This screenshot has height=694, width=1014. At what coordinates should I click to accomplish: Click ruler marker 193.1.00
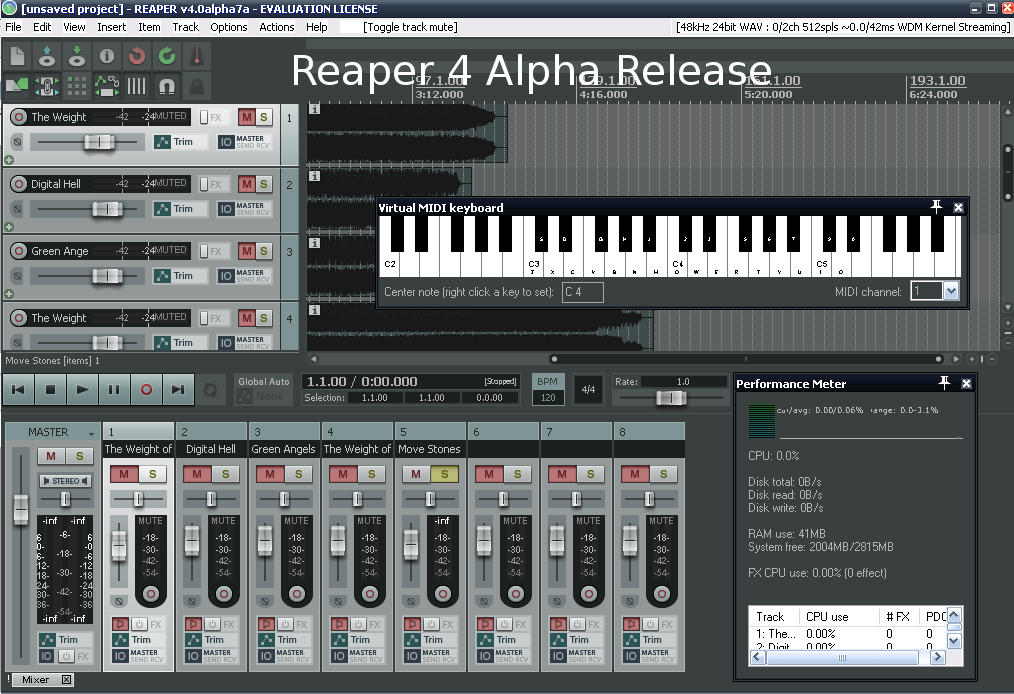tap(937, 81)
